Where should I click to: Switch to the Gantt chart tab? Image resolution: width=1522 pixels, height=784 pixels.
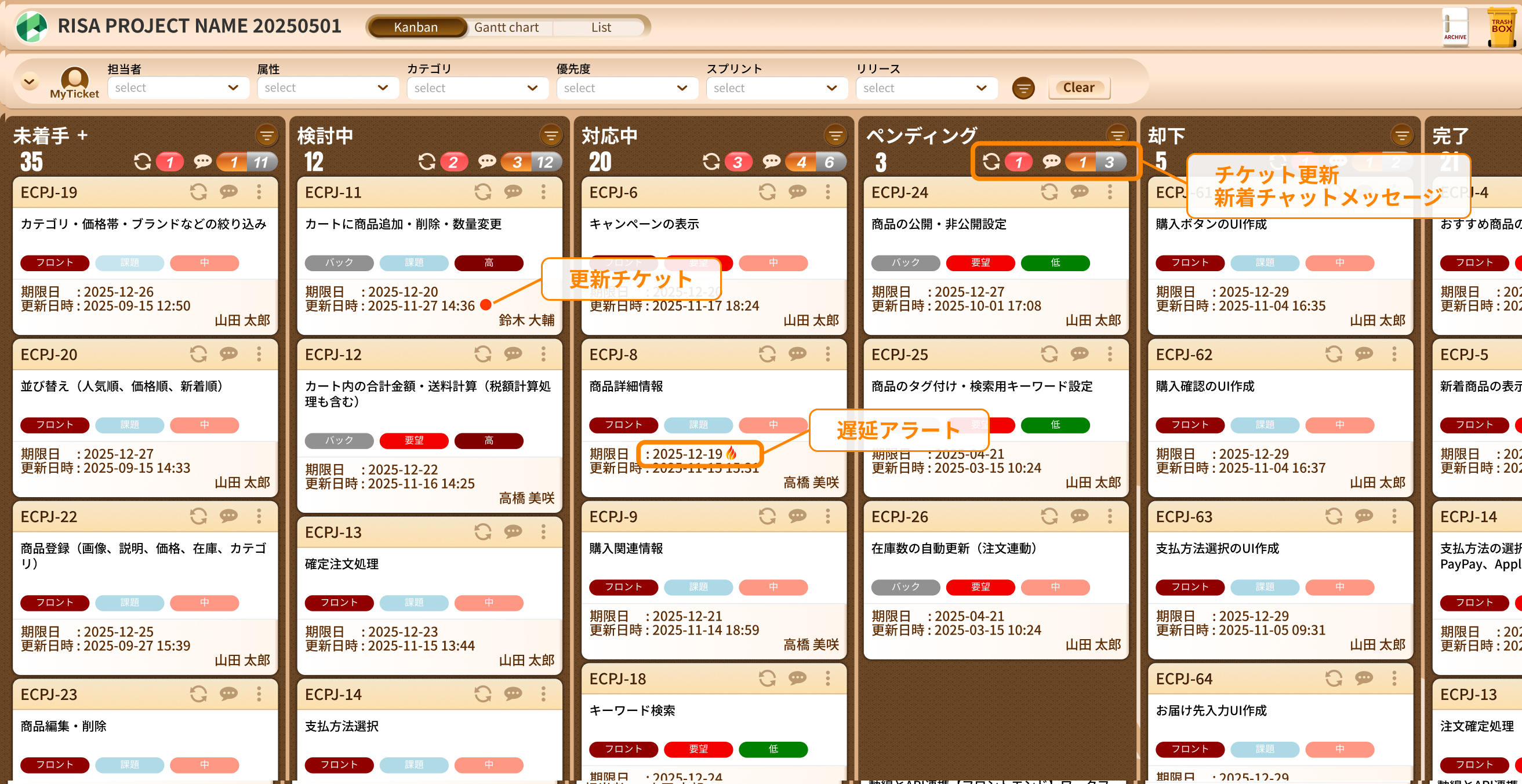click(x=506, y=27)
